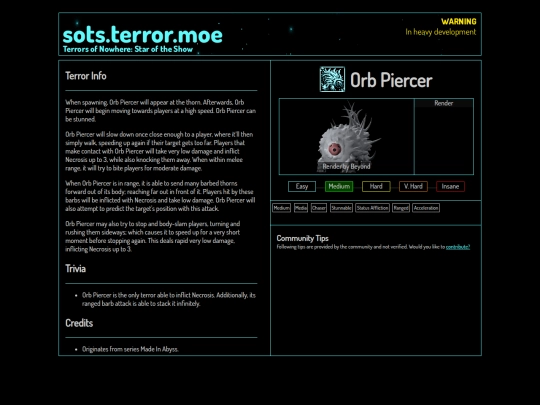Click the paragraph starting 'Orb Piercer may also try'
Screen dimensions: 540x405
coord(153,236)
